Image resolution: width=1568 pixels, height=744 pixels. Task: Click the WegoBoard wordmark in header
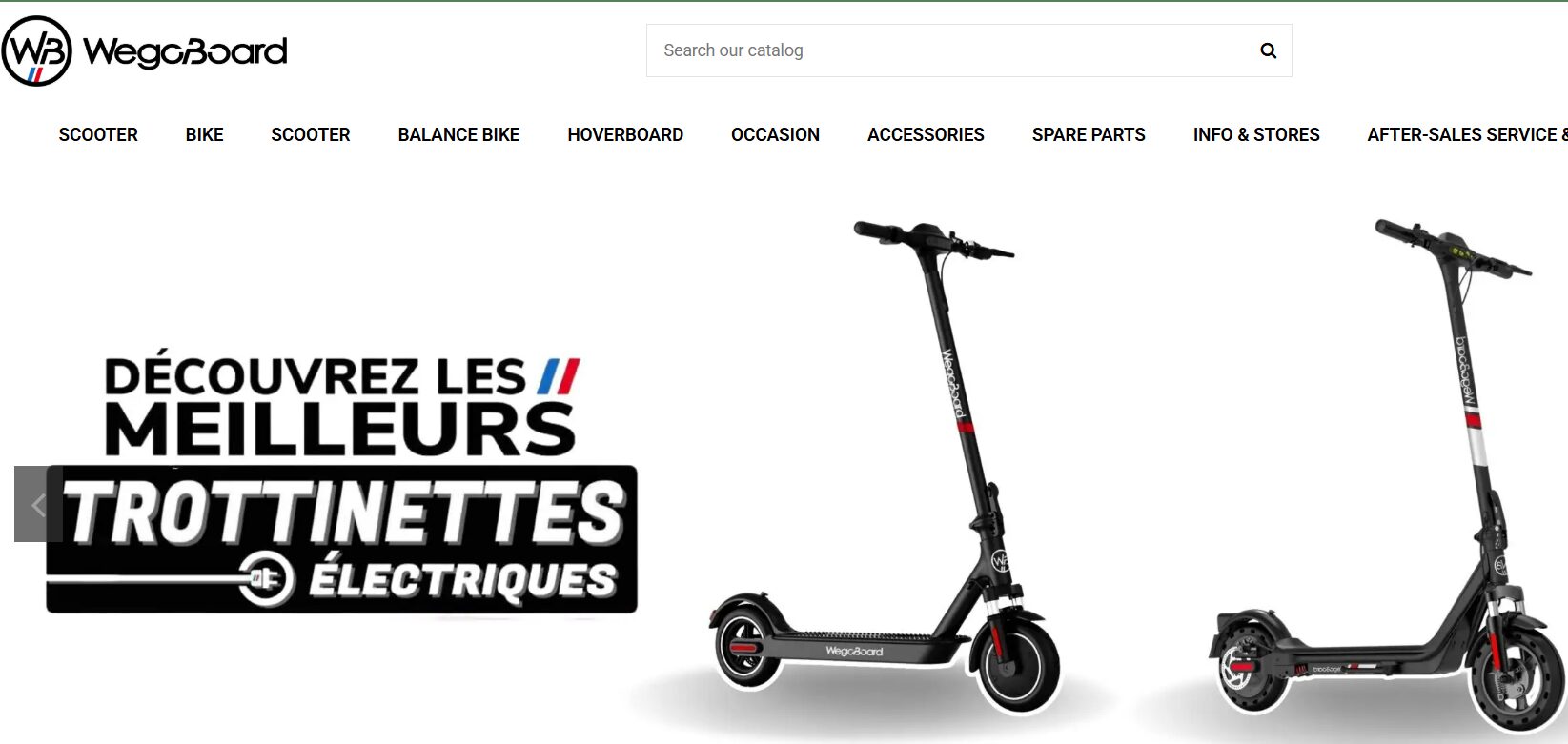[x=185, y=51]
